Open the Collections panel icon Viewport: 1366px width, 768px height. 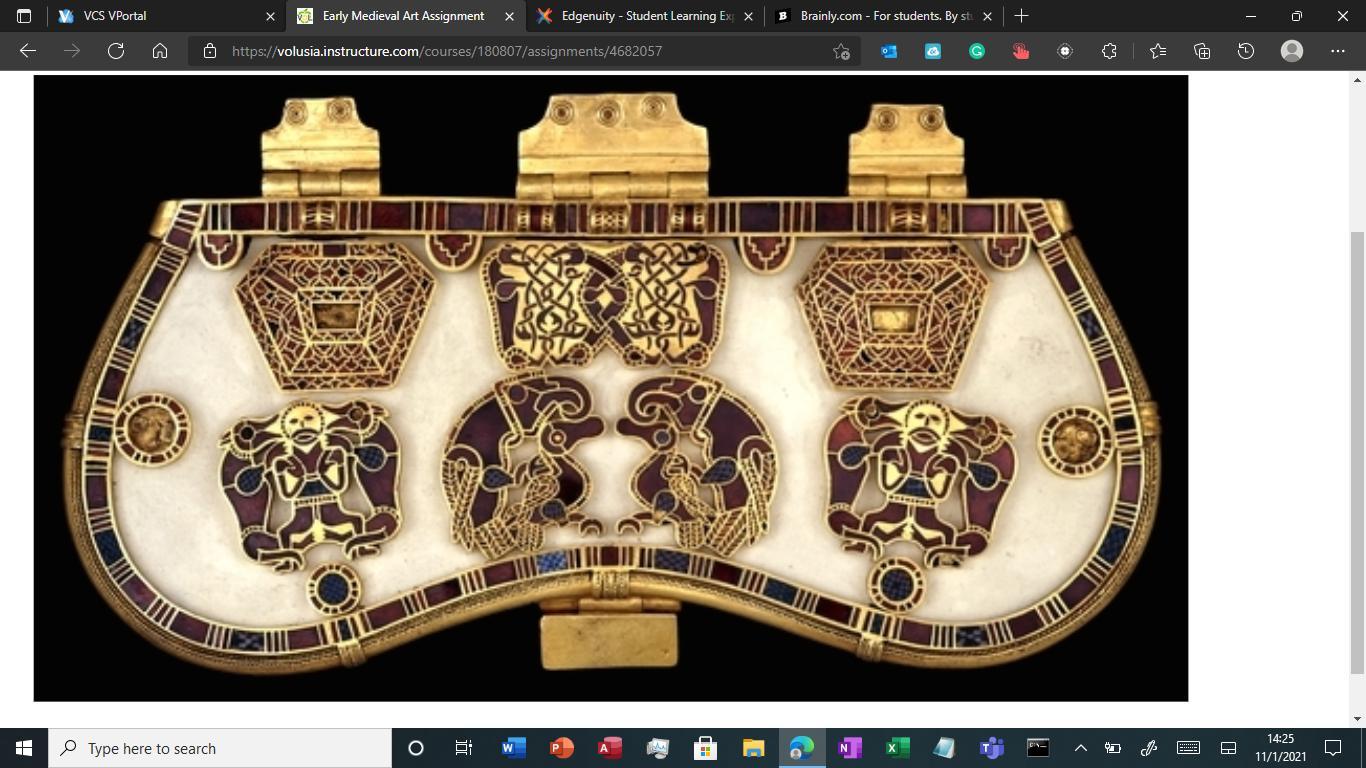[x=1202, y=51]
